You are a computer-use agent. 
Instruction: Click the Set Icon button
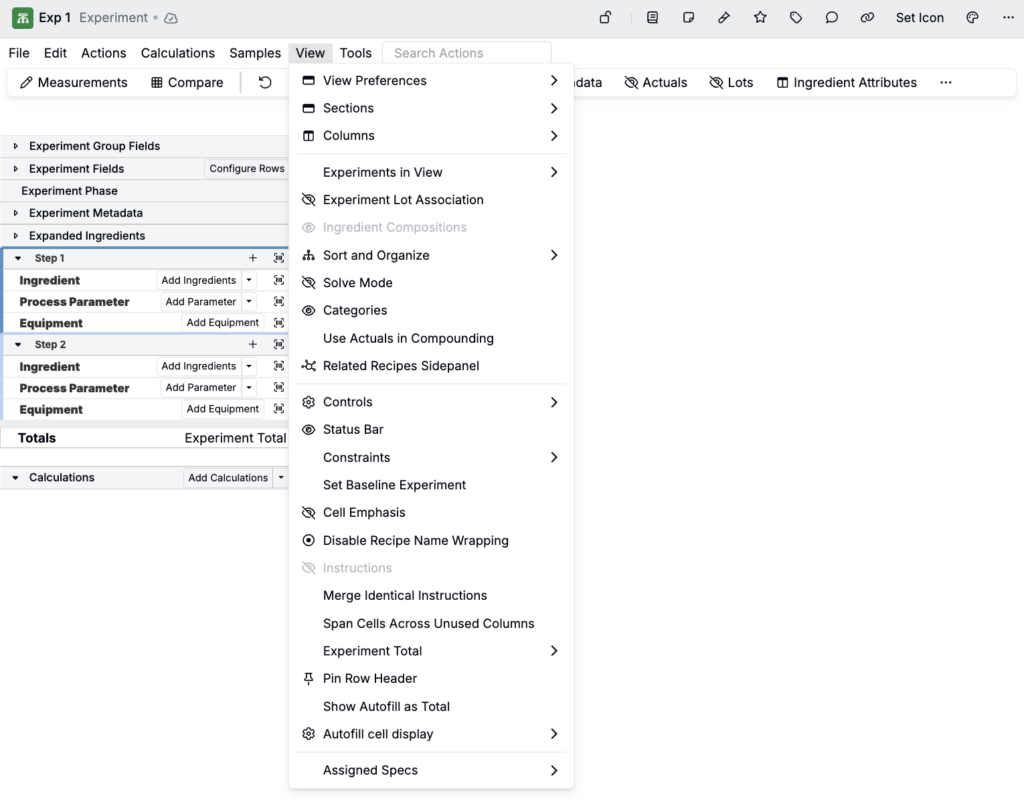tap(919, 18)
